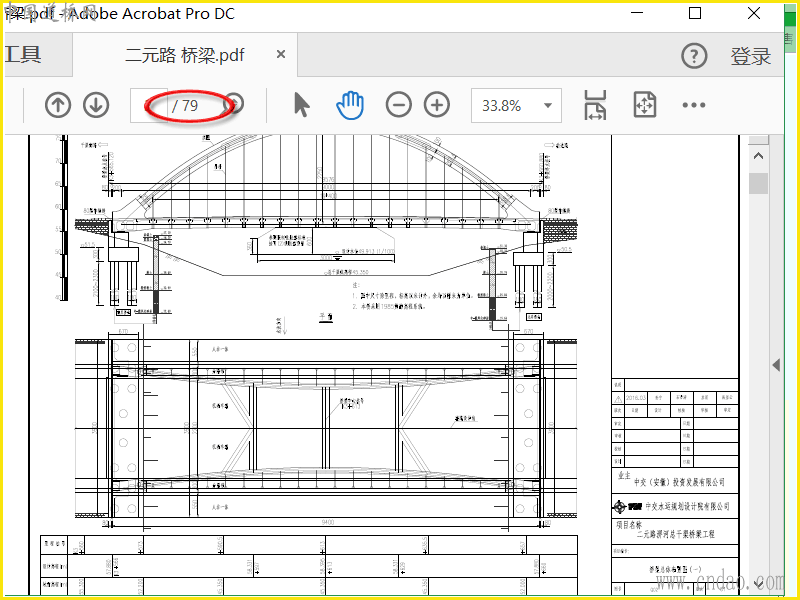Expand the right side panel arrow
Screen dimensions: 800x600
pos(776,365)
